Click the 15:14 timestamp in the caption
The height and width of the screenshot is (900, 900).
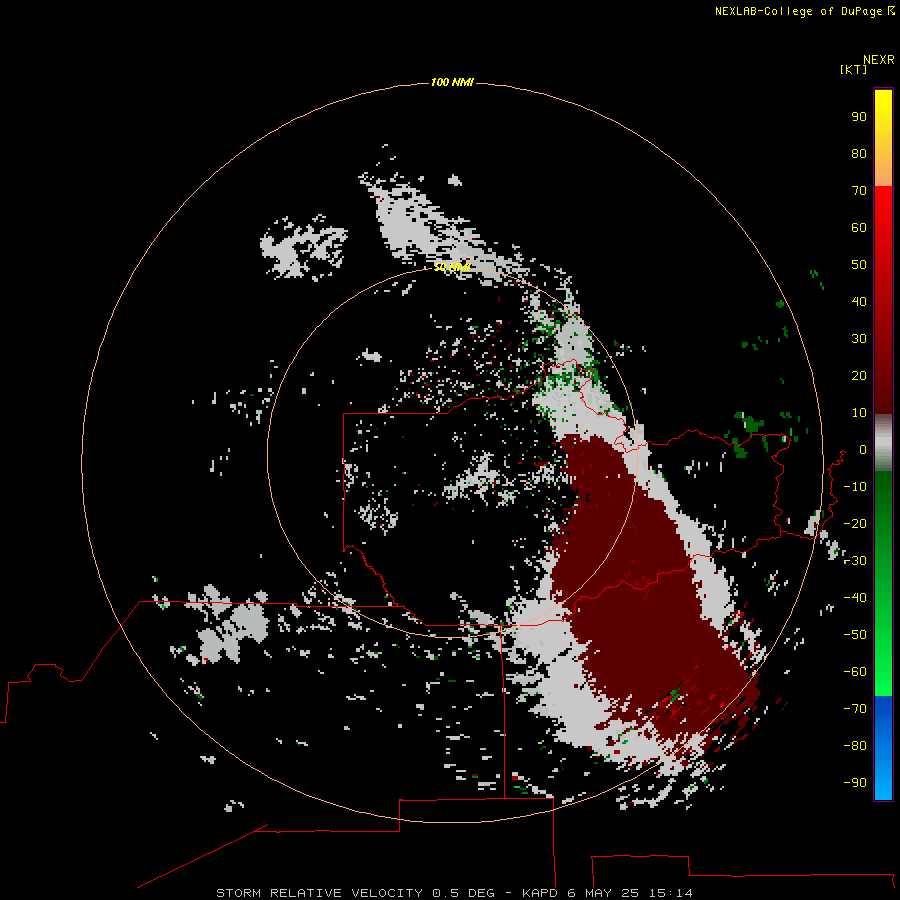(x=670, y=893)
